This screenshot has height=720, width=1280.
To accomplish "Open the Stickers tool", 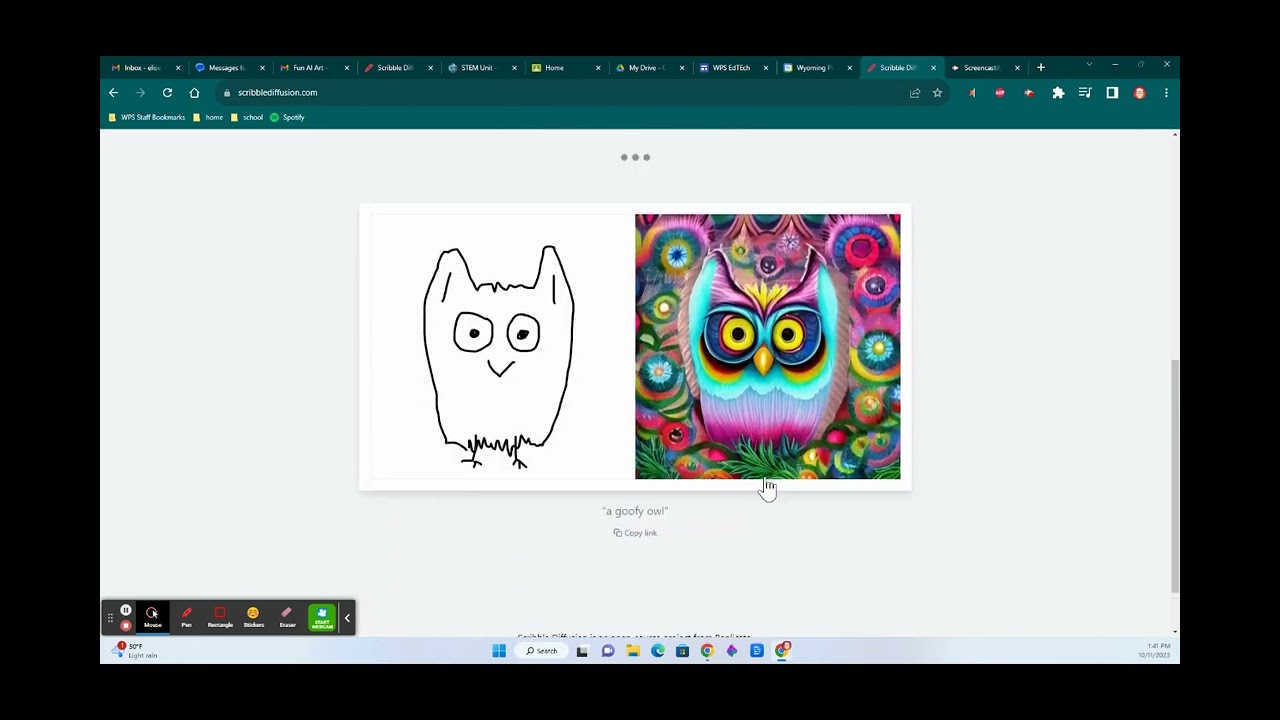I will pos(253,617).
